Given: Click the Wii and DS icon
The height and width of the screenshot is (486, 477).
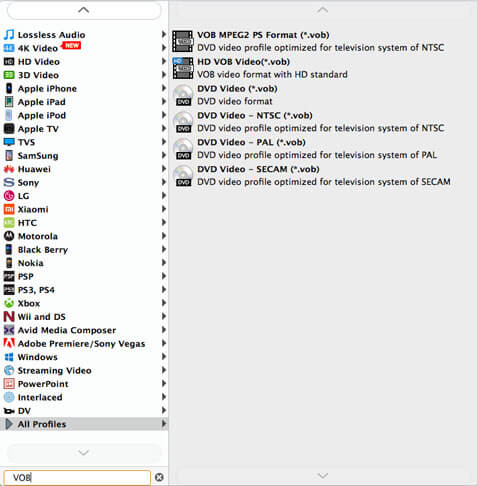Looking at the screenshot, I should [x=9, y=317].
